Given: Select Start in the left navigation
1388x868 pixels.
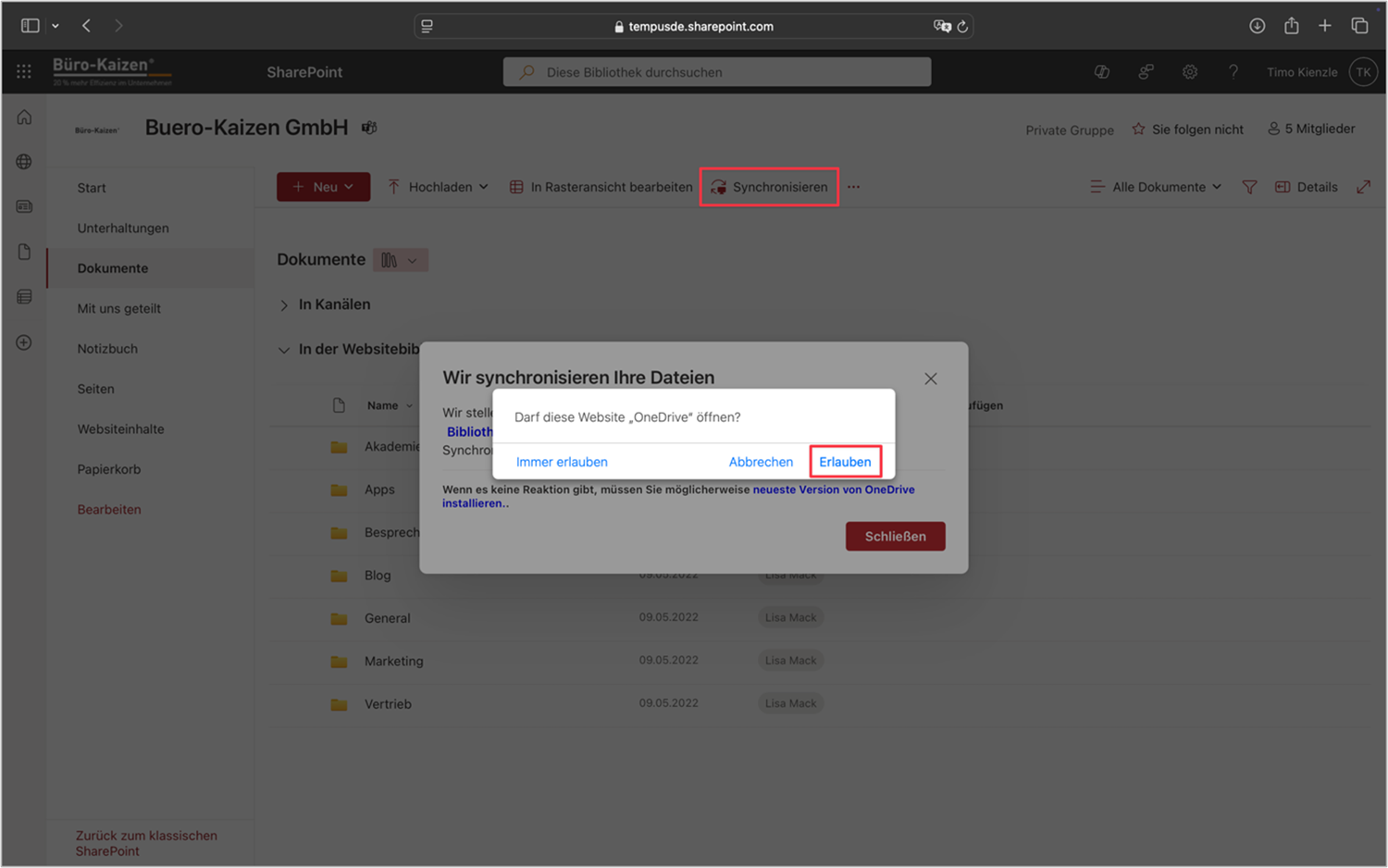Looking at the screenshot, I should pos(92,188).
